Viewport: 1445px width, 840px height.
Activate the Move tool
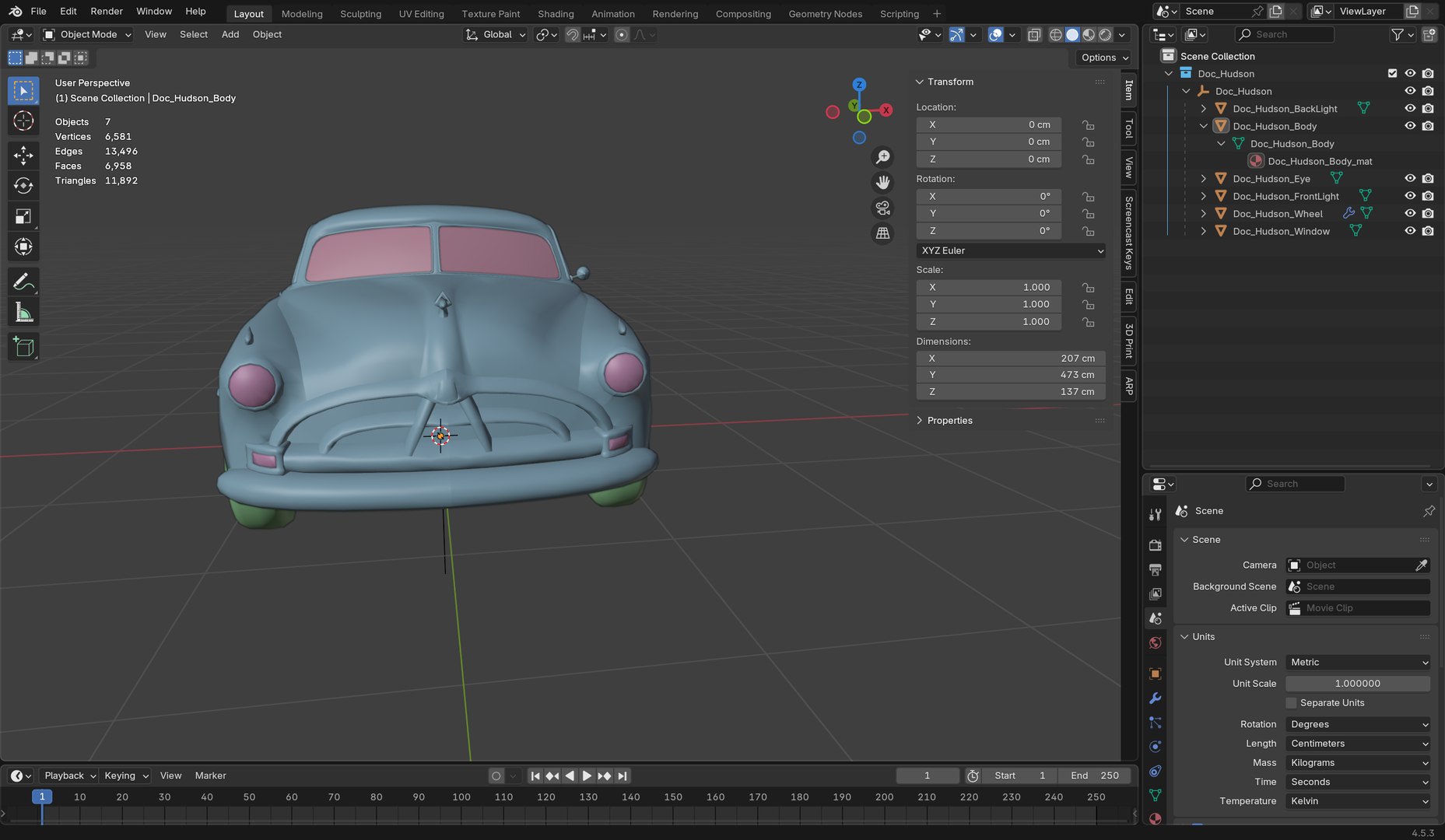[23, 155]
